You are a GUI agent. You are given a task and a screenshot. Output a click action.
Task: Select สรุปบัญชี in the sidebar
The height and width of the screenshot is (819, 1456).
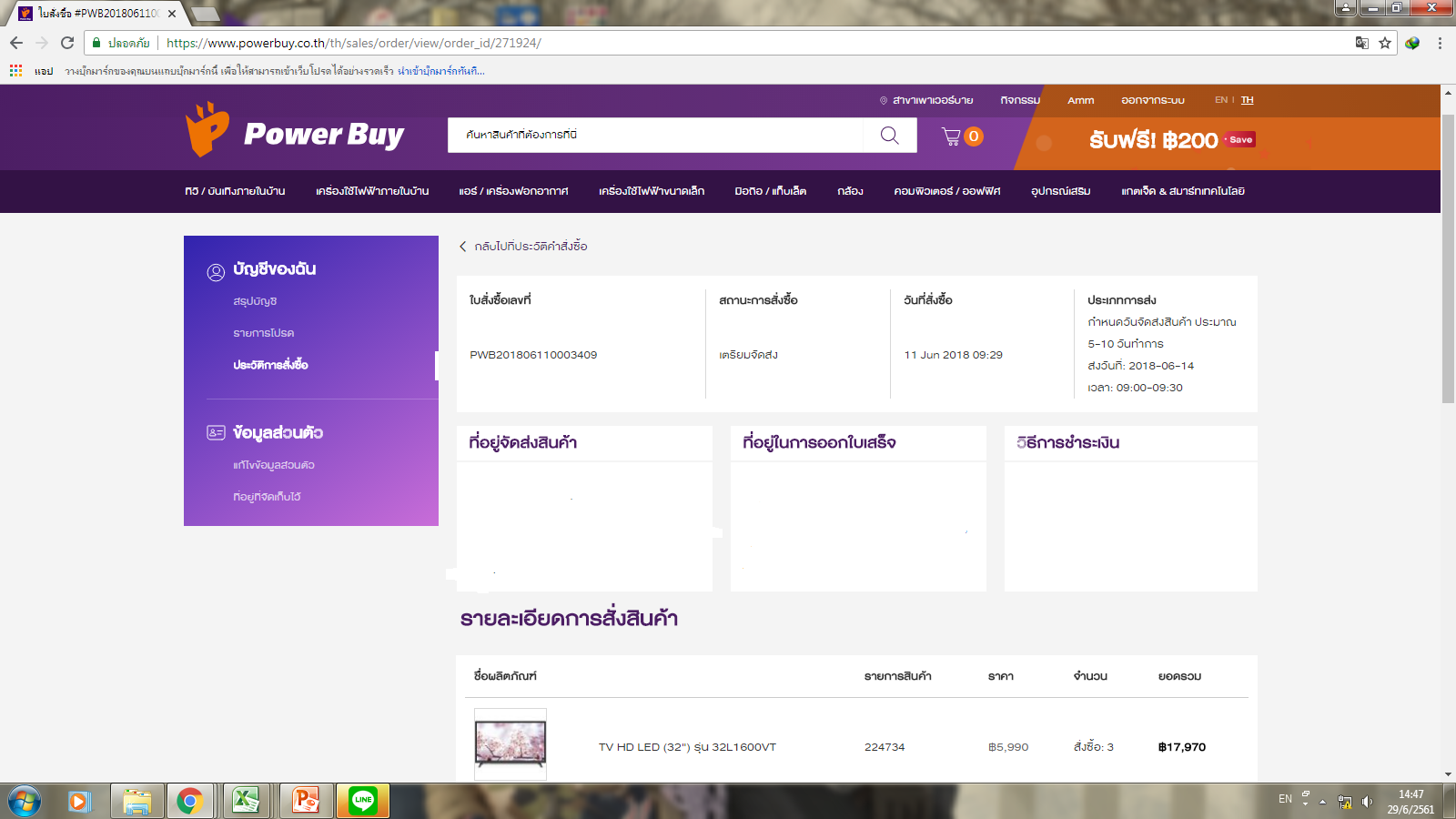pos(255,301)
